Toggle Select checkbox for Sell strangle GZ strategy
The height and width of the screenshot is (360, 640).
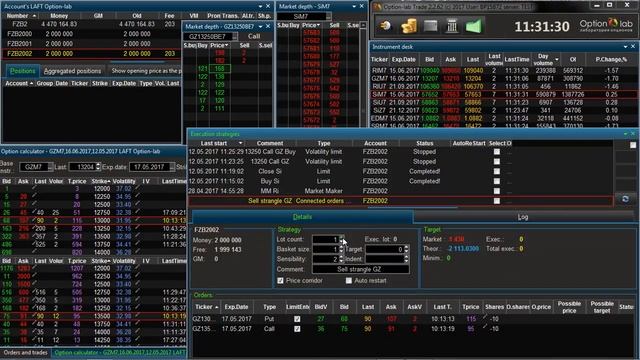coord(497,201)
